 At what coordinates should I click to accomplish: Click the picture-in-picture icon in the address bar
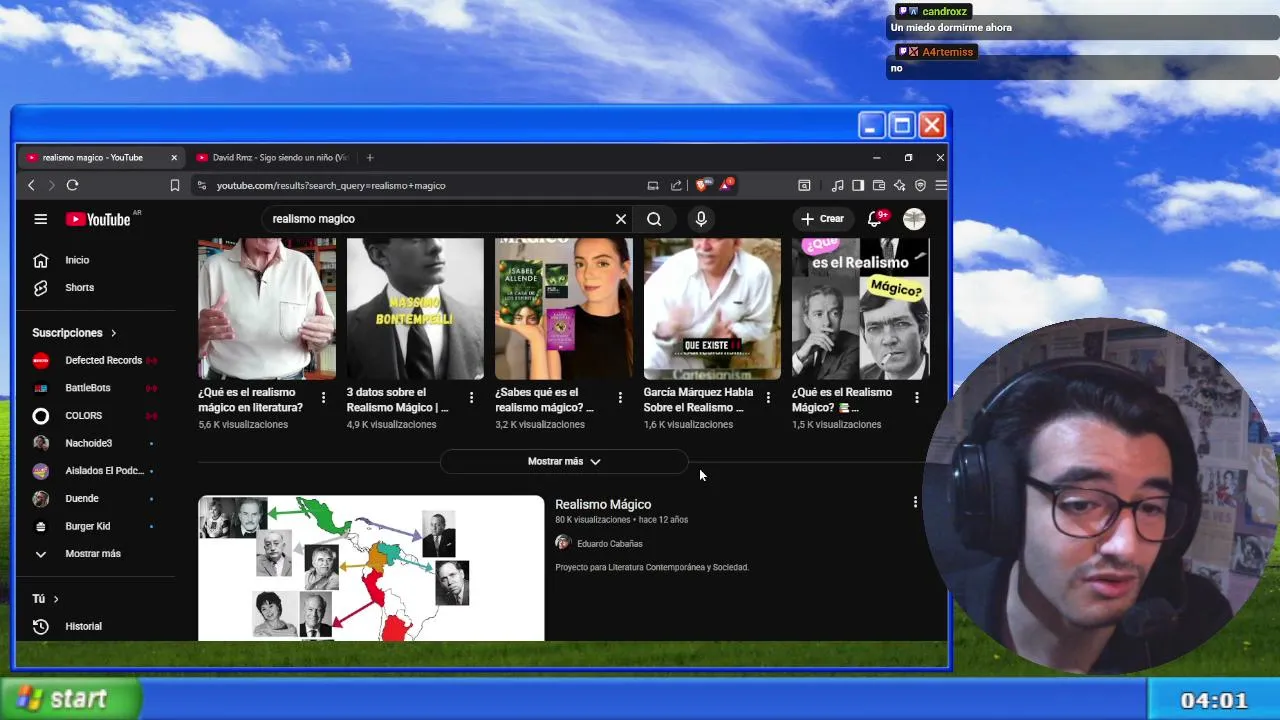[653, 185]
